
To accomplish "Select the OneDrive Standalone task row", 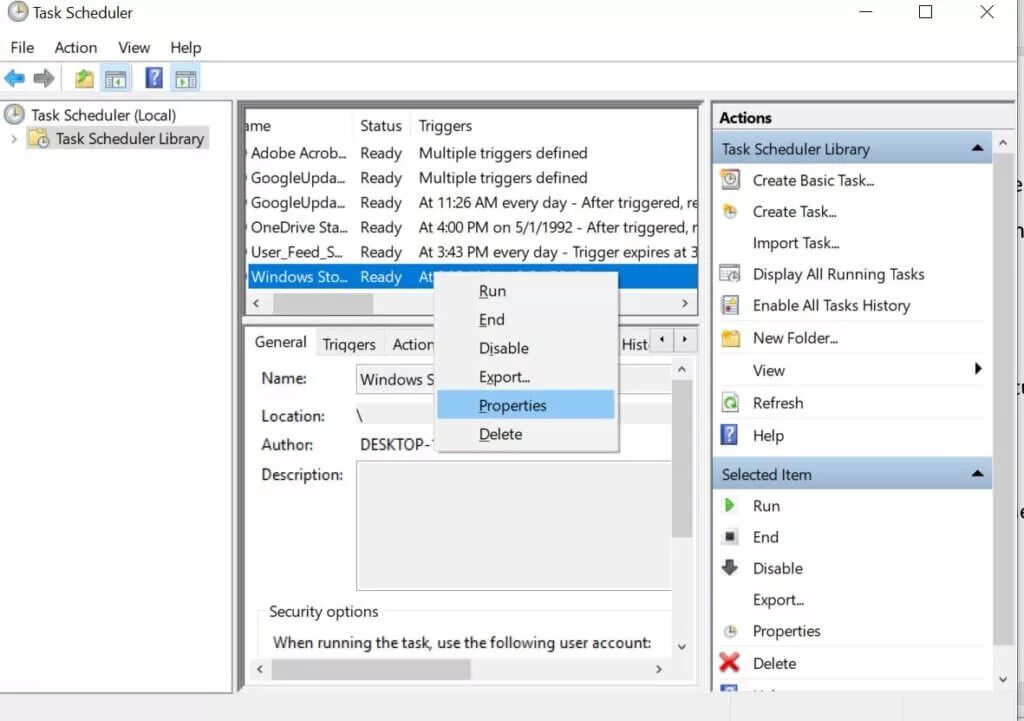I will pos(473,227).
